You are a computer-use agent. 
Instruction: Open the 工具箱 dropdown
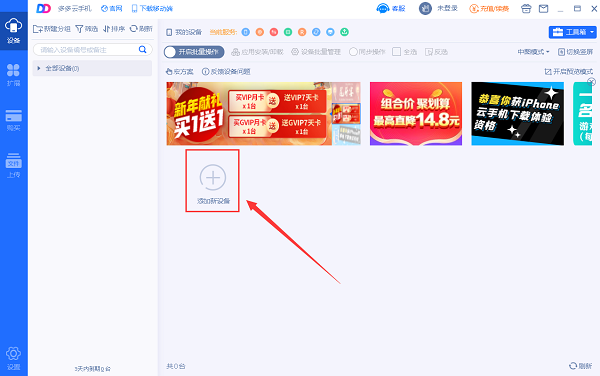click(572, 32)
